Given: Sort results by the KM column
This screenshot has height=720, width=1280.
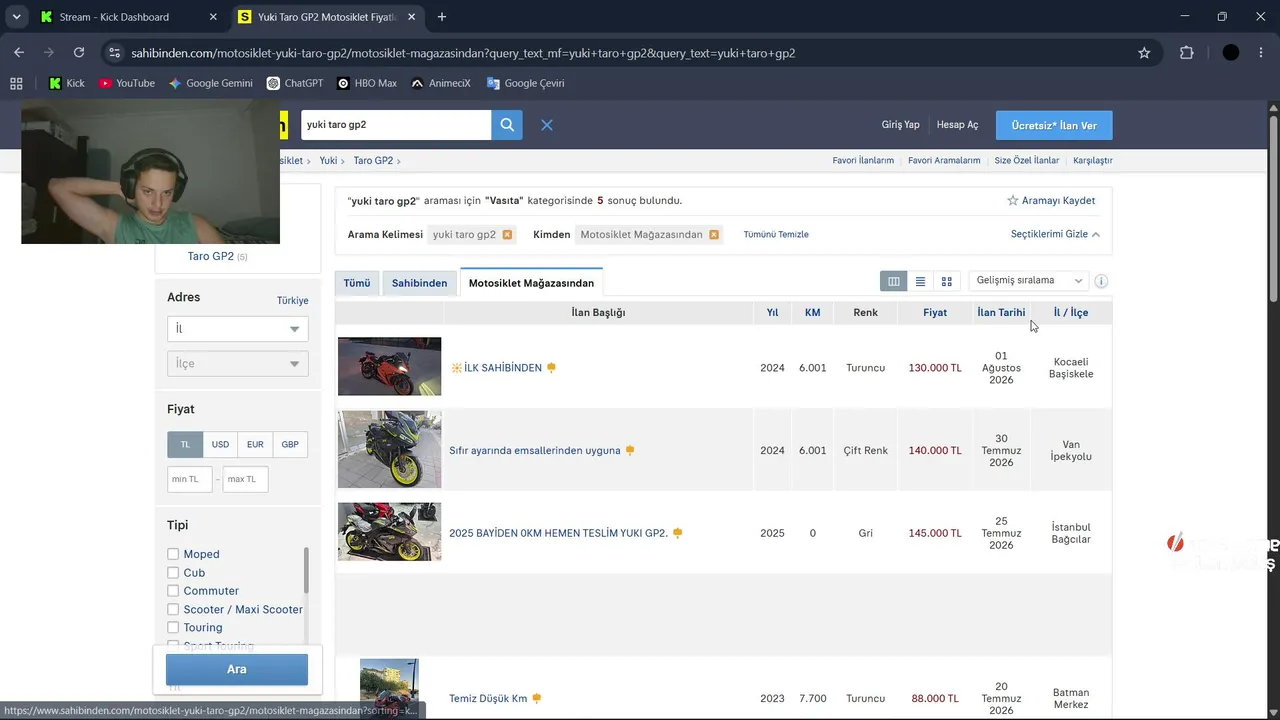Looking at the screenshot, I should [813, 313].
